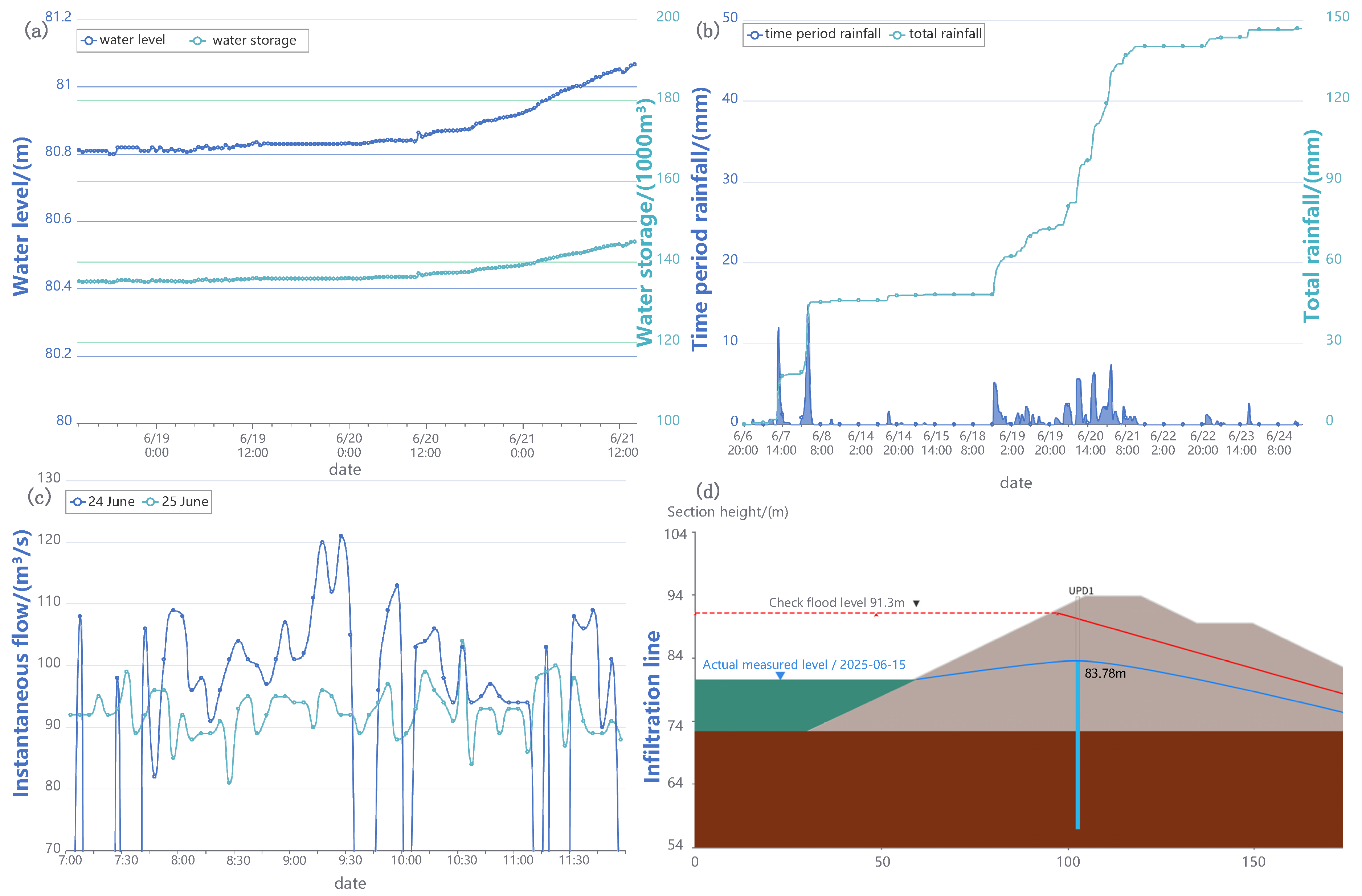
Task: Click the Infiltration line axis title
Action: 653,707
